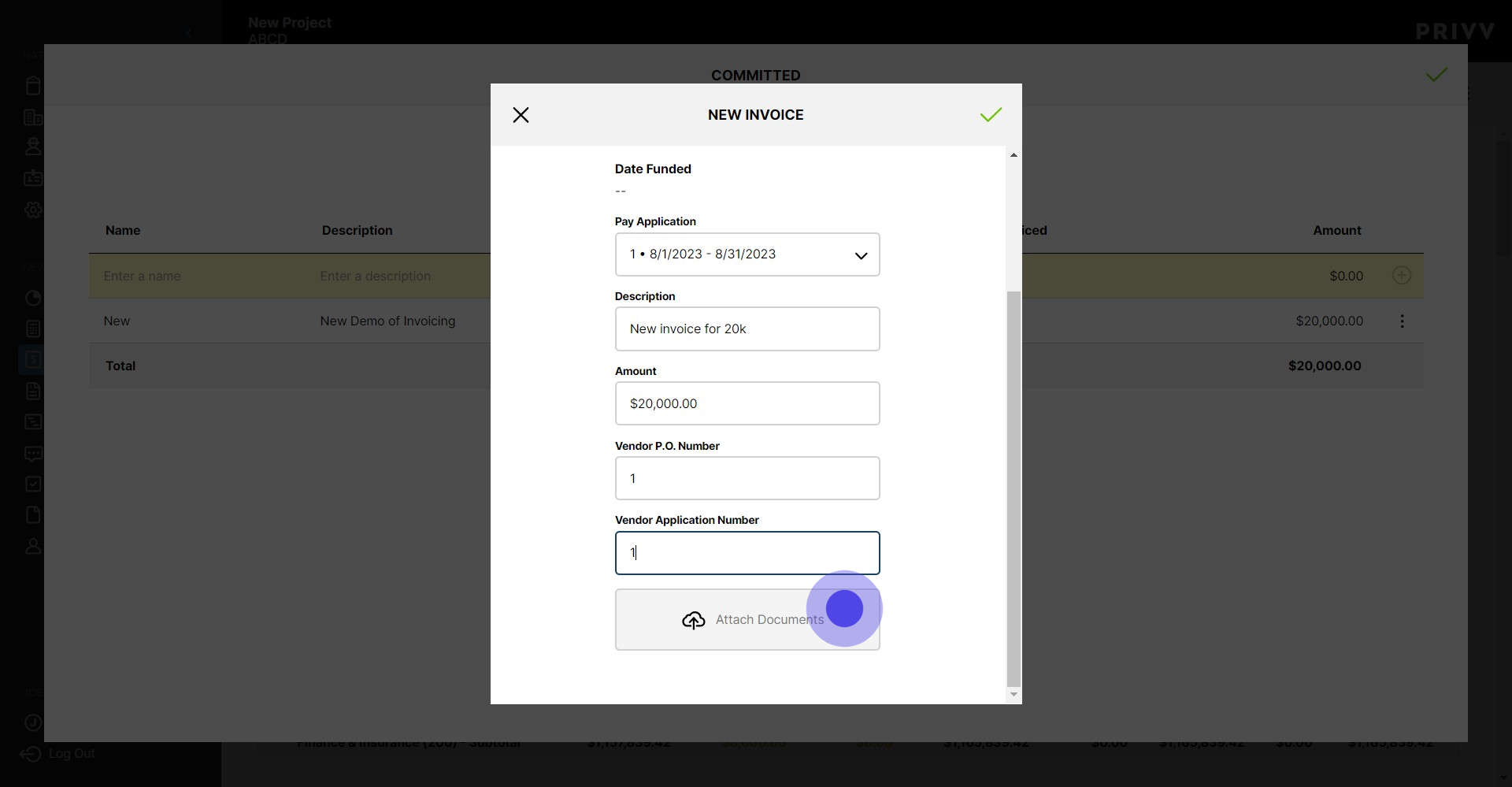Viewport: 1512px width, 787px height.
Task: Open the three-dot menu for the New row
Action: point(1402,321)
